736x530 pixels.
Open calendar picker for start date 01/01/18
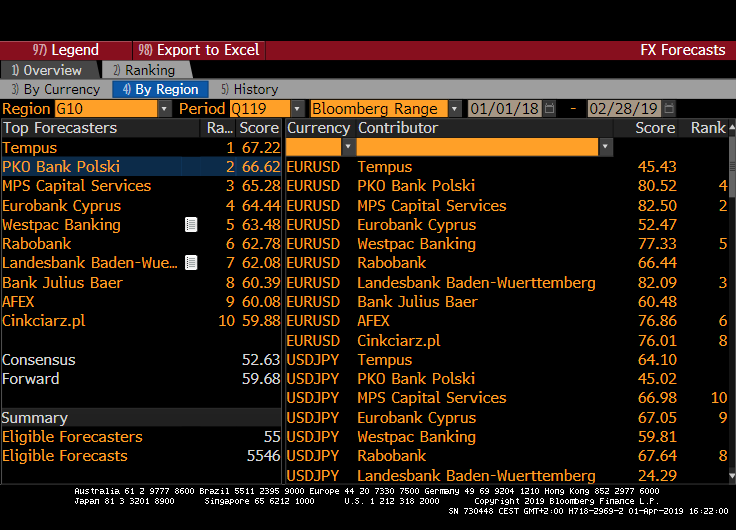pos(550,109)
